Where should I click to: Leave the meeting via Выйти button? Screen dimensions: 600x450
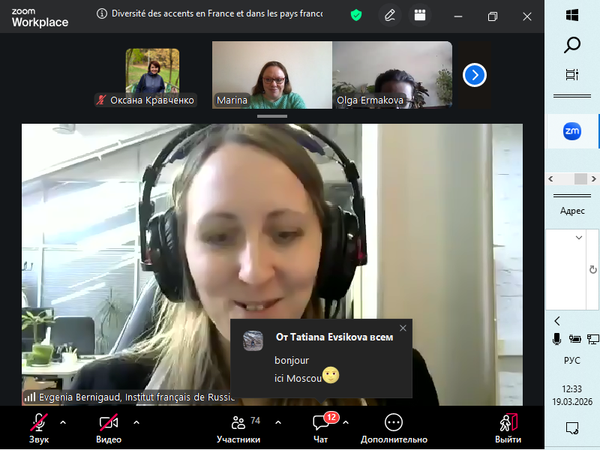click(507, 427)
